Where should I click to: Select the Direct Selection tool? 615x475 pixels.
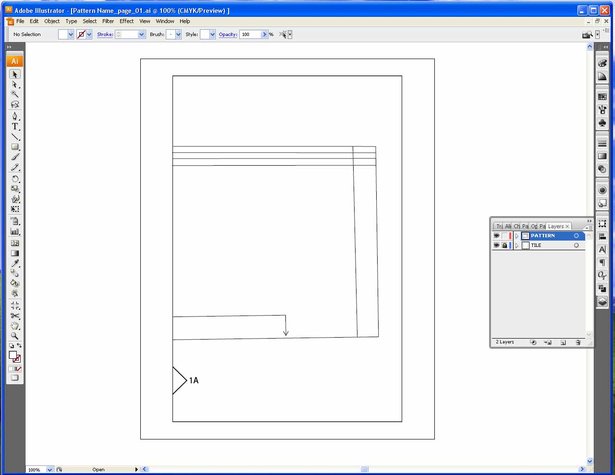point(15,84)
